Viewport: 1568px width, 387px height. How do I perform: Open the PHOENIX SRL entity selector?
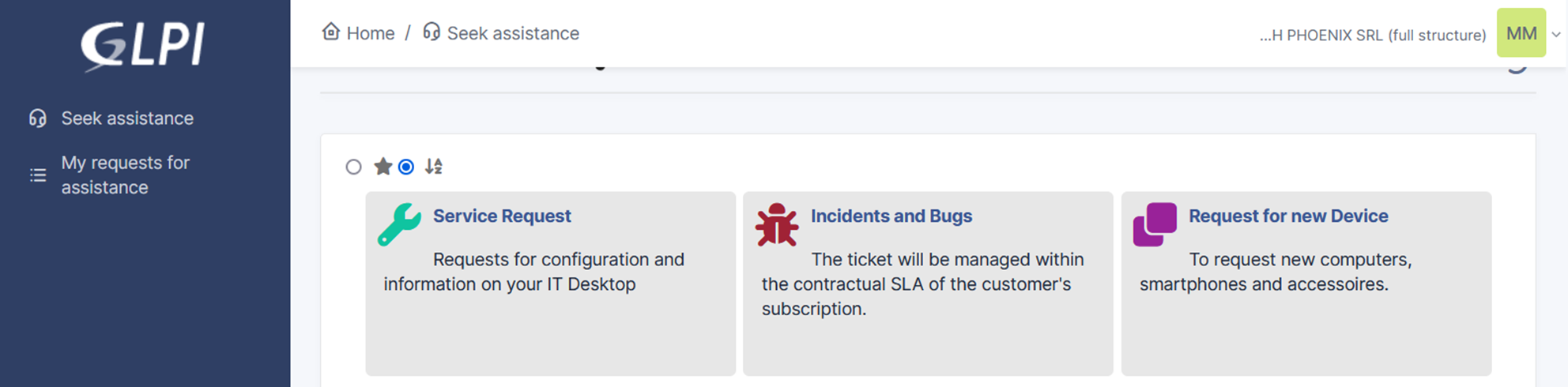[x=1373, y=36]
